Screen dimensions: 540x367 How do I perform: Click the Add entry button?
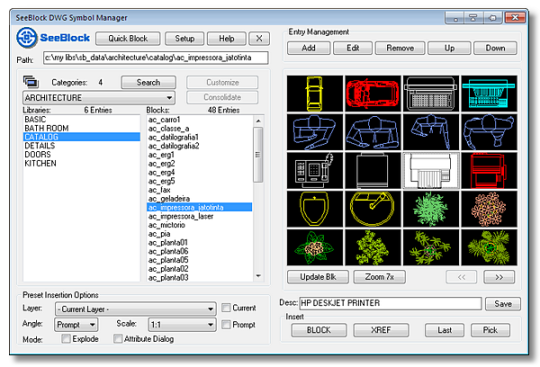[x=309, y=48]
